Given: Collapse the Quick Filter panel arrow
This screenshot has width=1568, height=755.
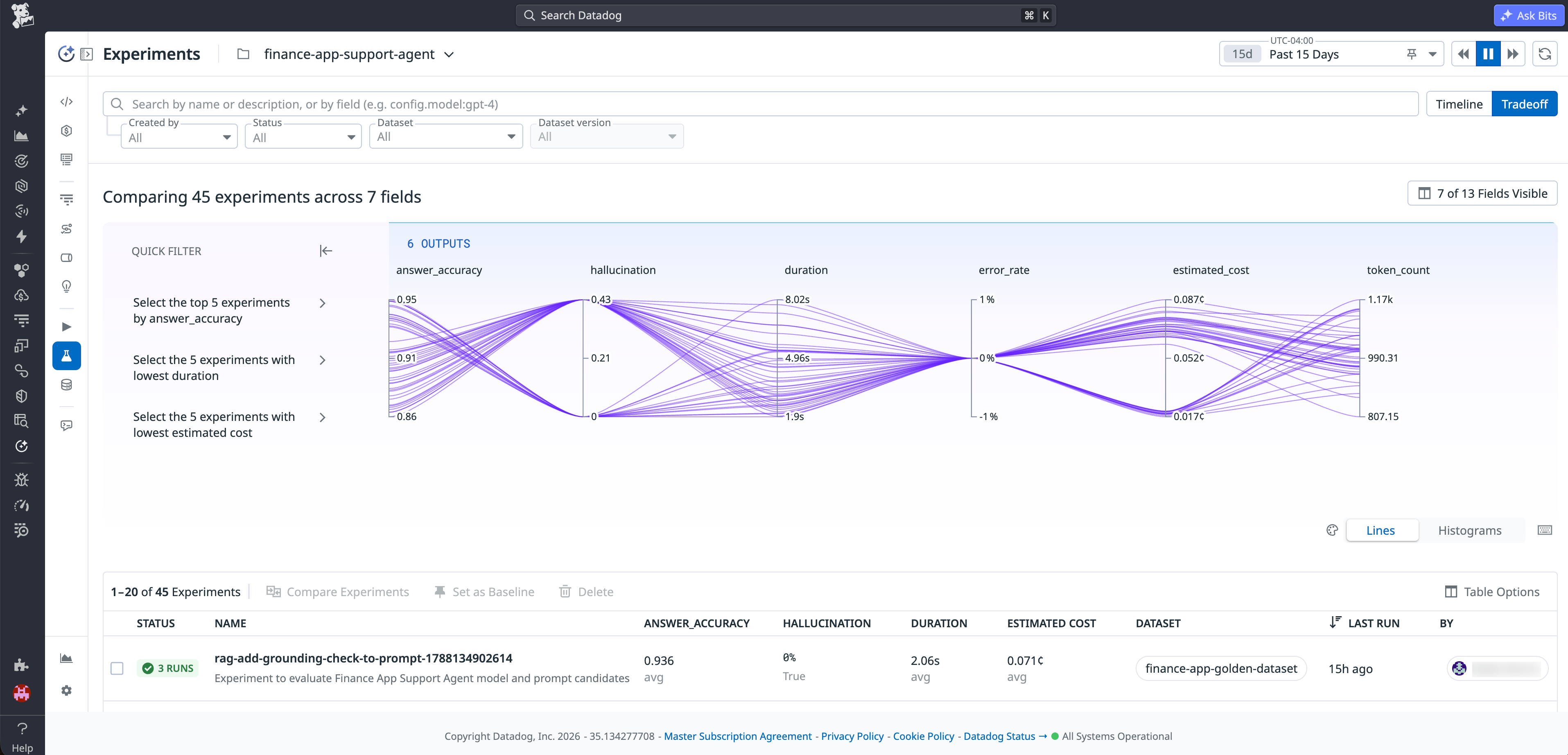Looking at the screenshot, I should point(325,251).
